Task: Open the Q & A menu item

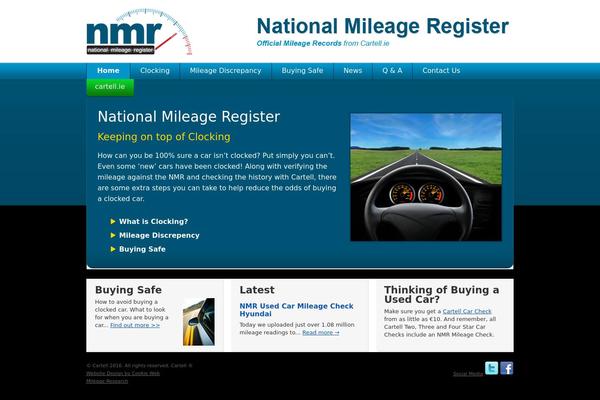Action: tap(392, 71)
